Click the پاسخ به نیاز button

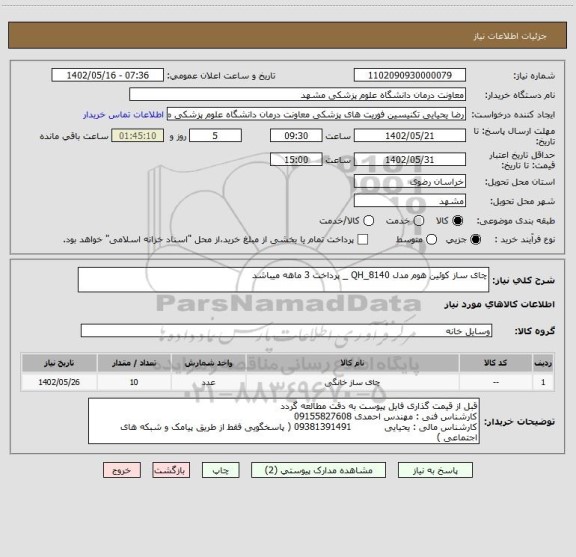point(435,470)
